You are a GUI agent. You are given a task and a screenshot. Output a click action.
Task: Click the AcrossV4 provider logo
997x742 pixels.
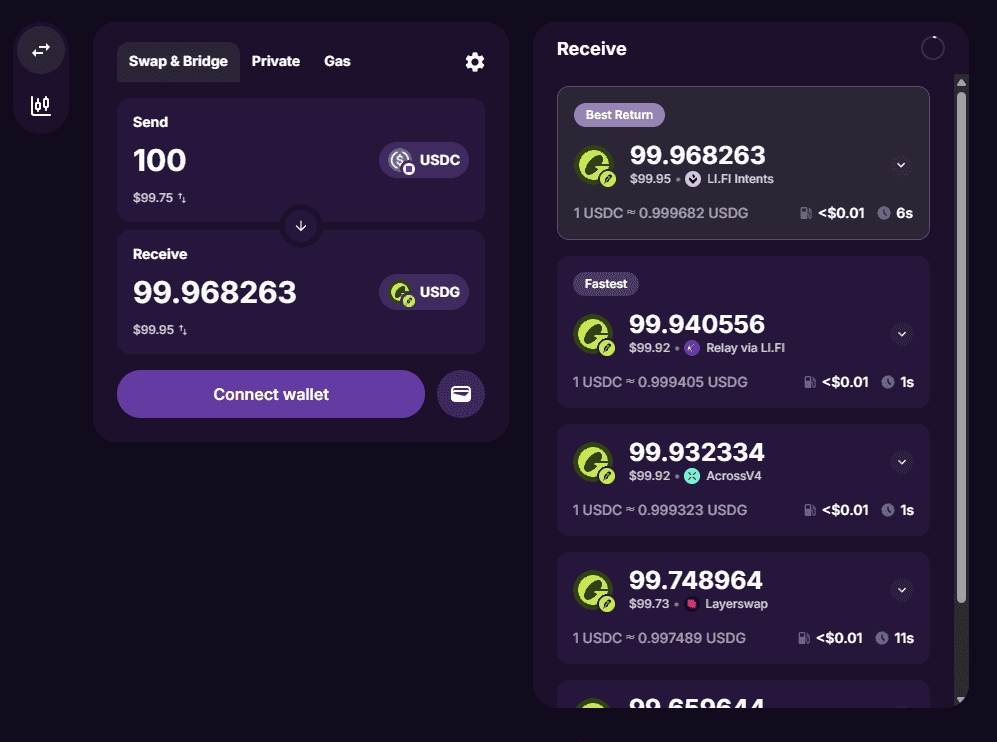(692, 476)
